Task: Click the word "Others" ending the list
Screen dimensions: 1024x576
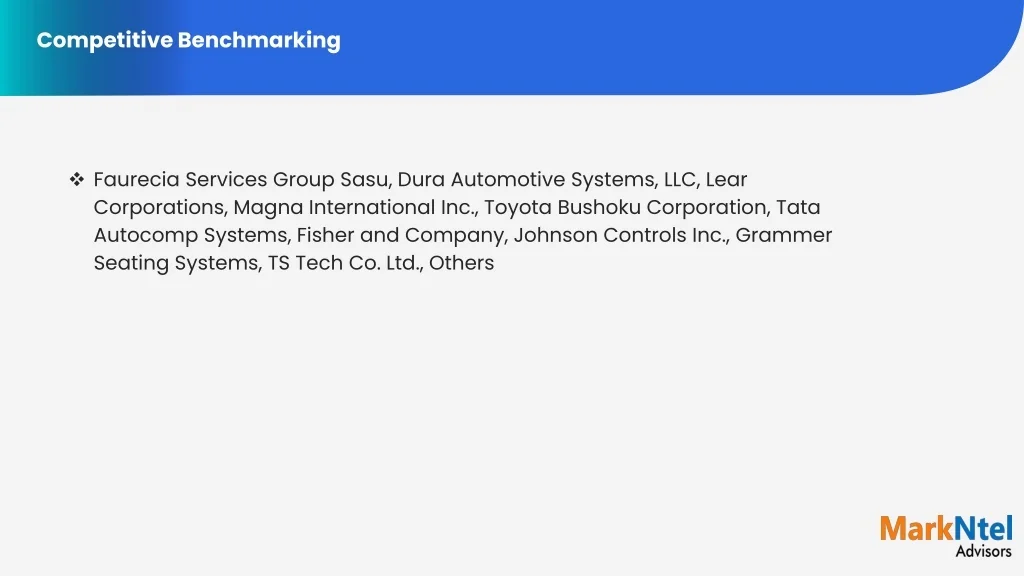Action: click(x=462, y=264)
